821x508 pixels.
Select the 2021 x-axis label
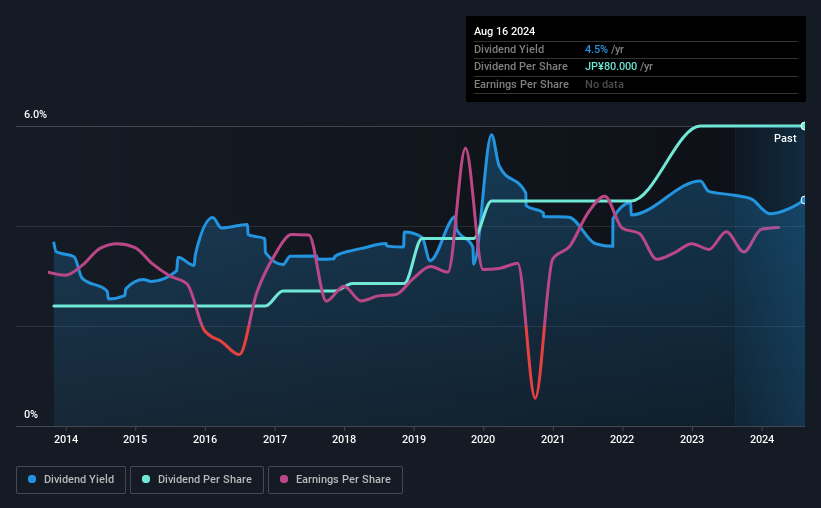(x=552, y=439)
